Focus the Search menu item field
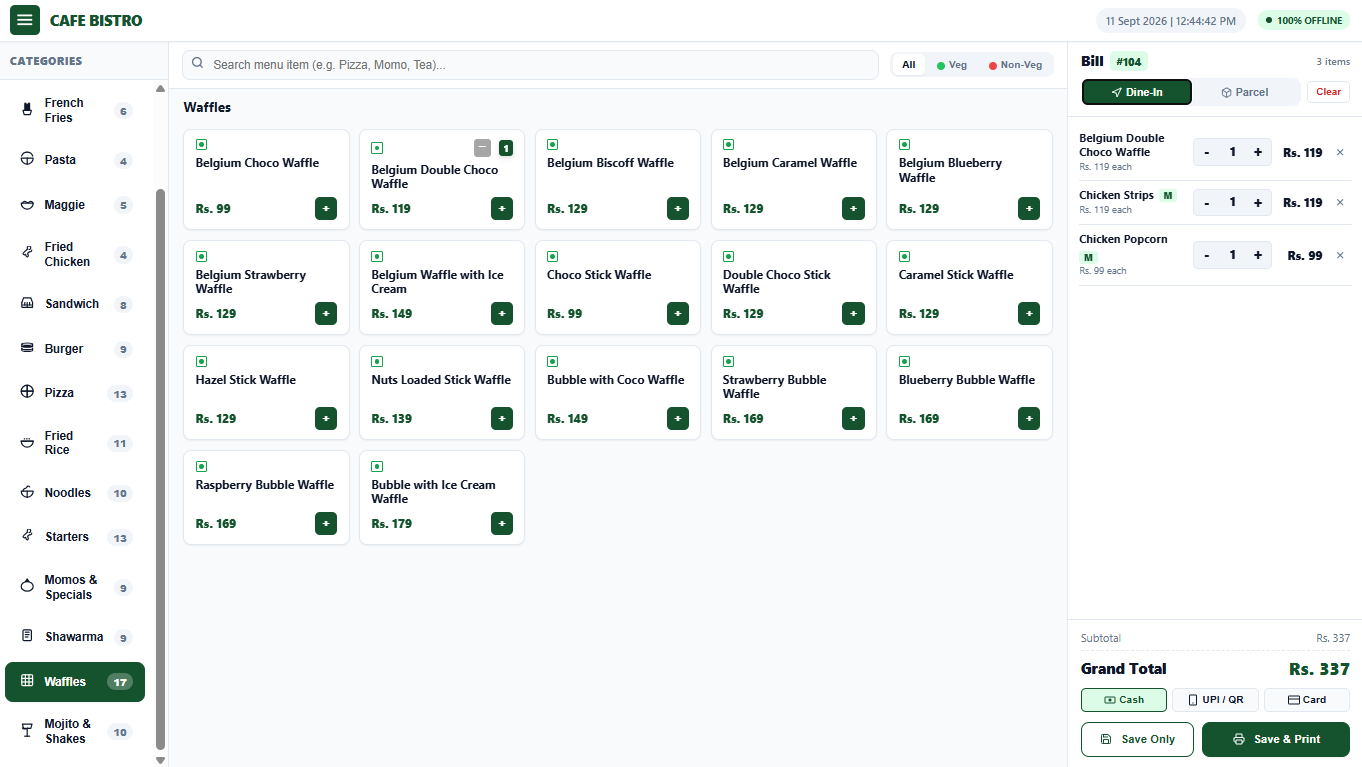Screen dimensions: 1362x767 [530, 65]
